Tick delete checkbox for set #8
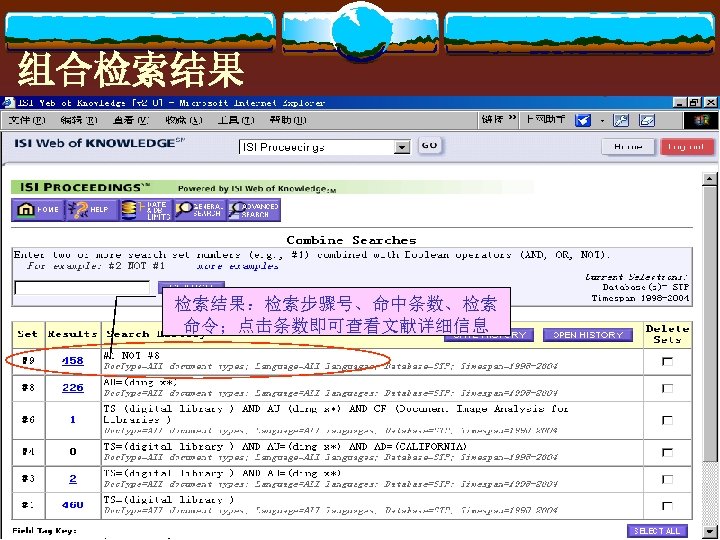720x540 pixels. click(667, 388)
